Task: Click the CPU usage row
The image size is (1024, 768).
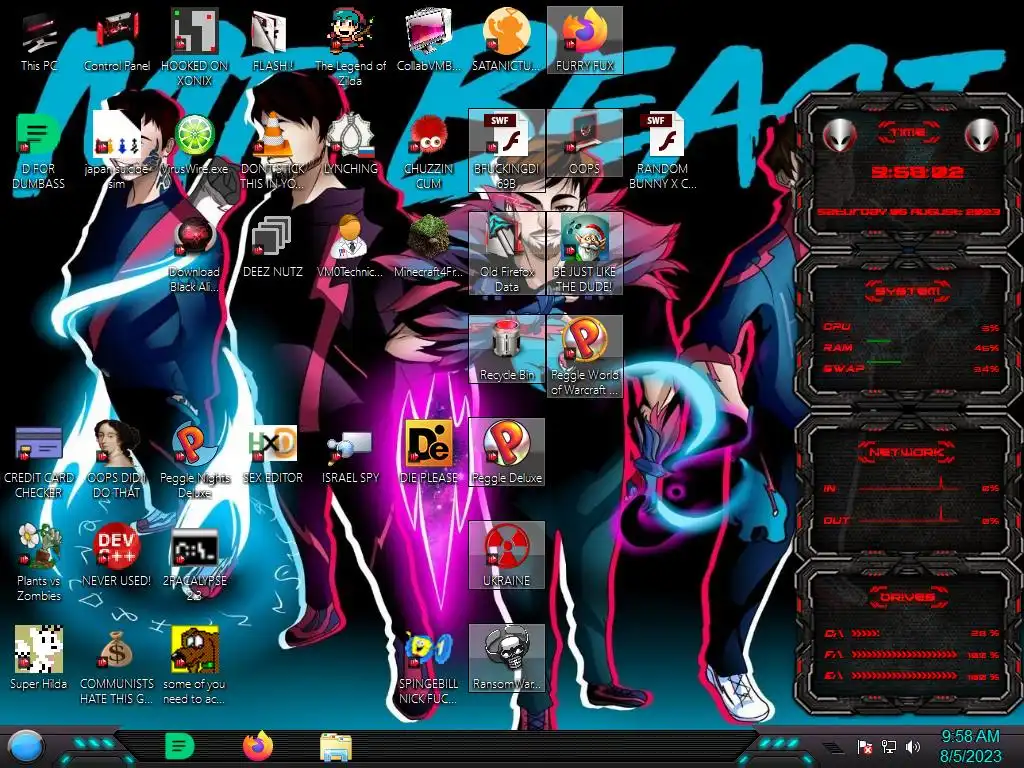Action: click(912, 327)
